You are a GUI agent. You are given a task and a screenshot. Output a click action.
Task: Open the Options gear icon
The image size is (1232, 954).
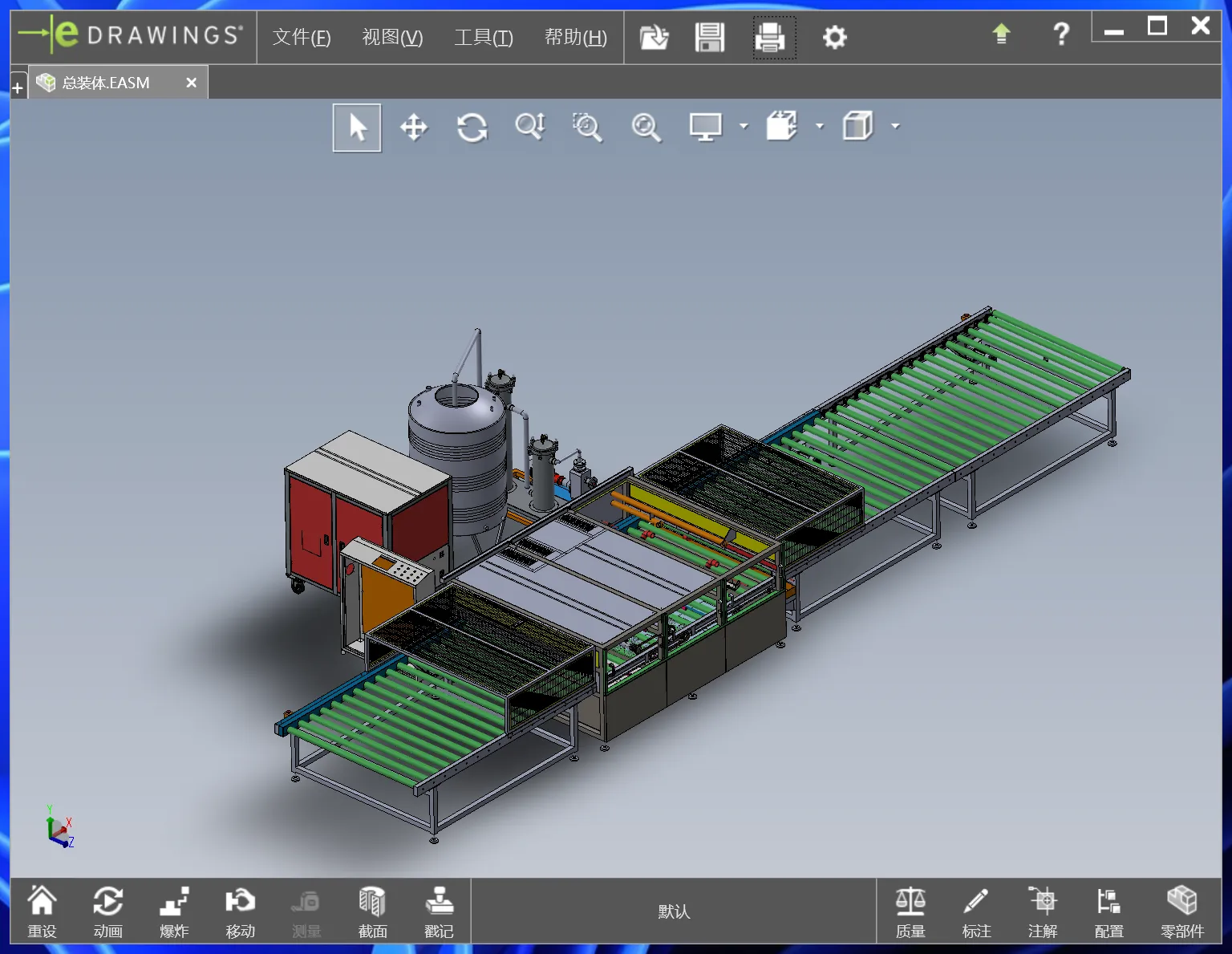pos(834,37)
